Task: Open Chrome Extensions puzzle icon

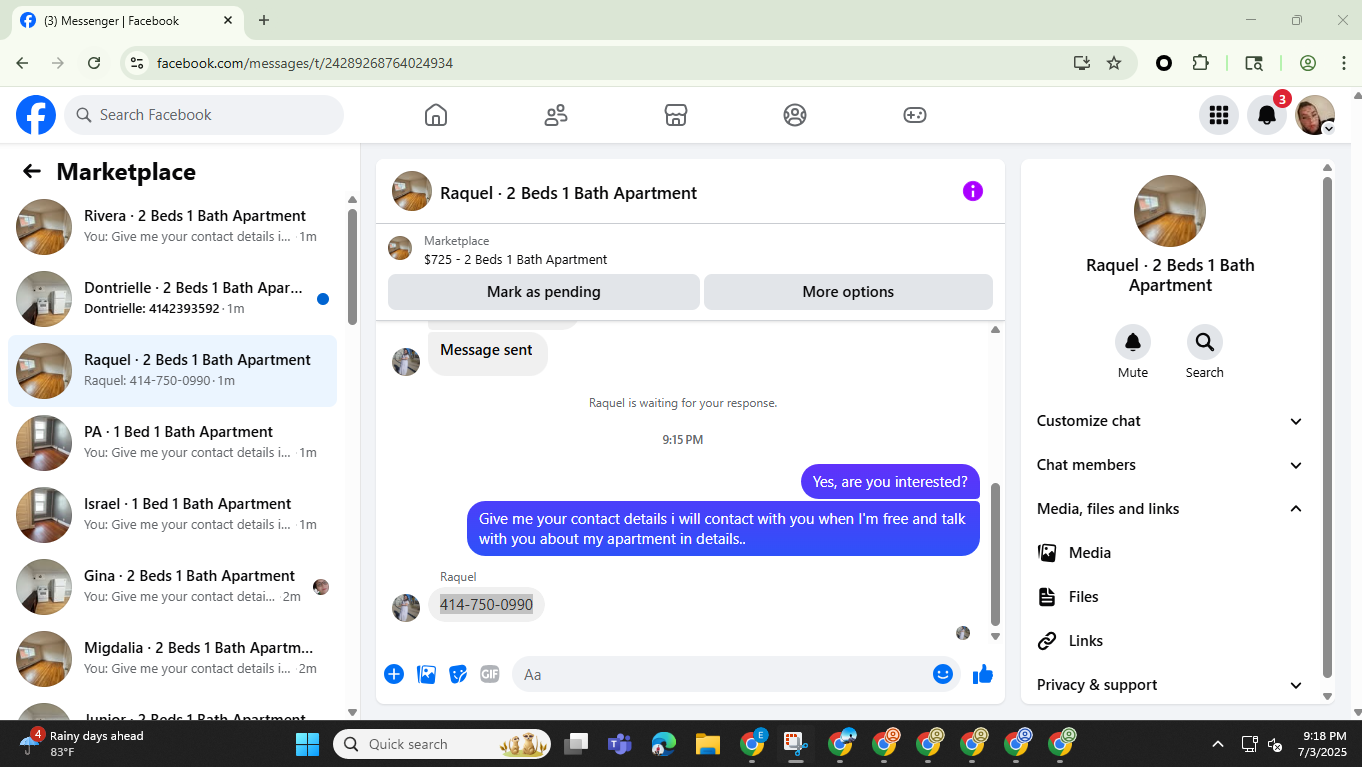Action: point(1201,63)
